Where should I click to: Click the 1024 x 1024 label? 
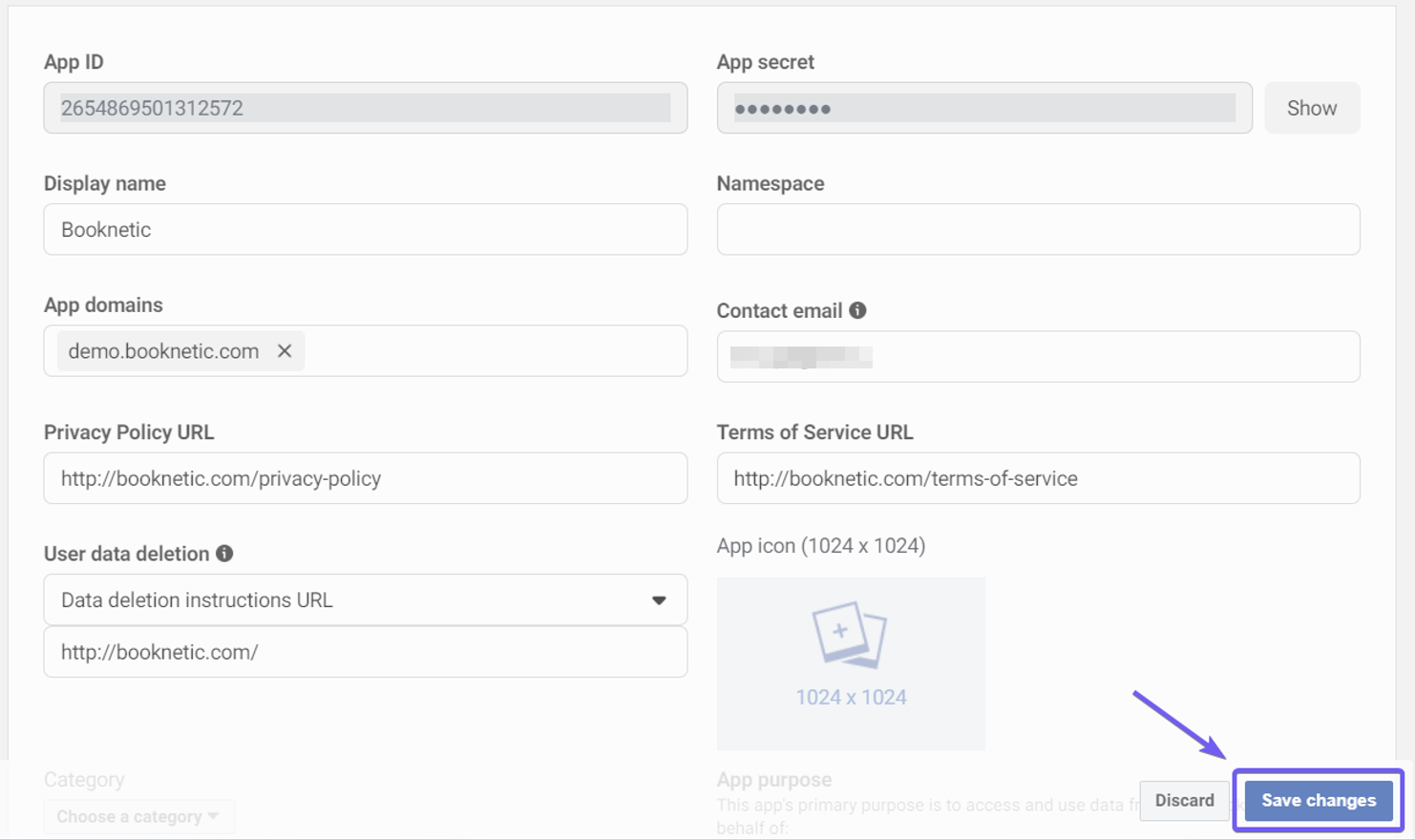851,698
